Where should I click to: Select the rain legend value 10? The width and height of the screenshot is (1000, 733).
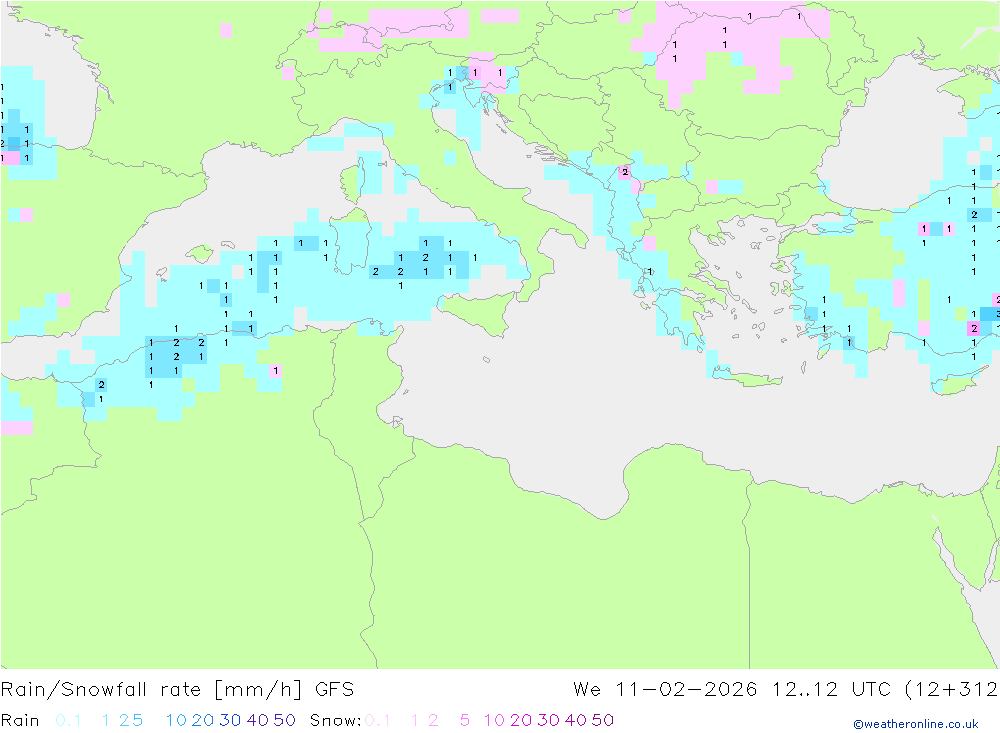176,720
